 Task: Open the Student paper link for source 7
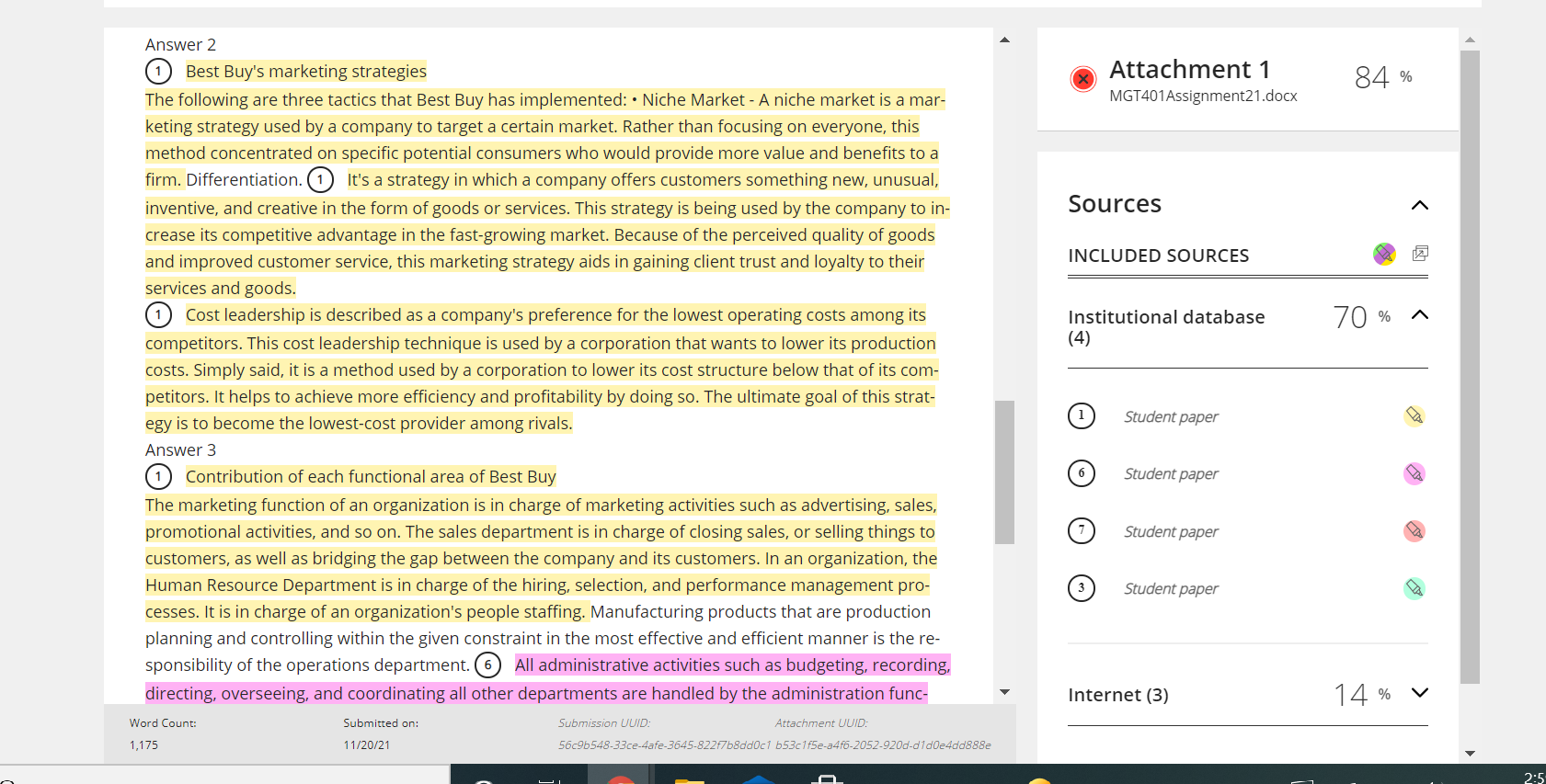1171,532
